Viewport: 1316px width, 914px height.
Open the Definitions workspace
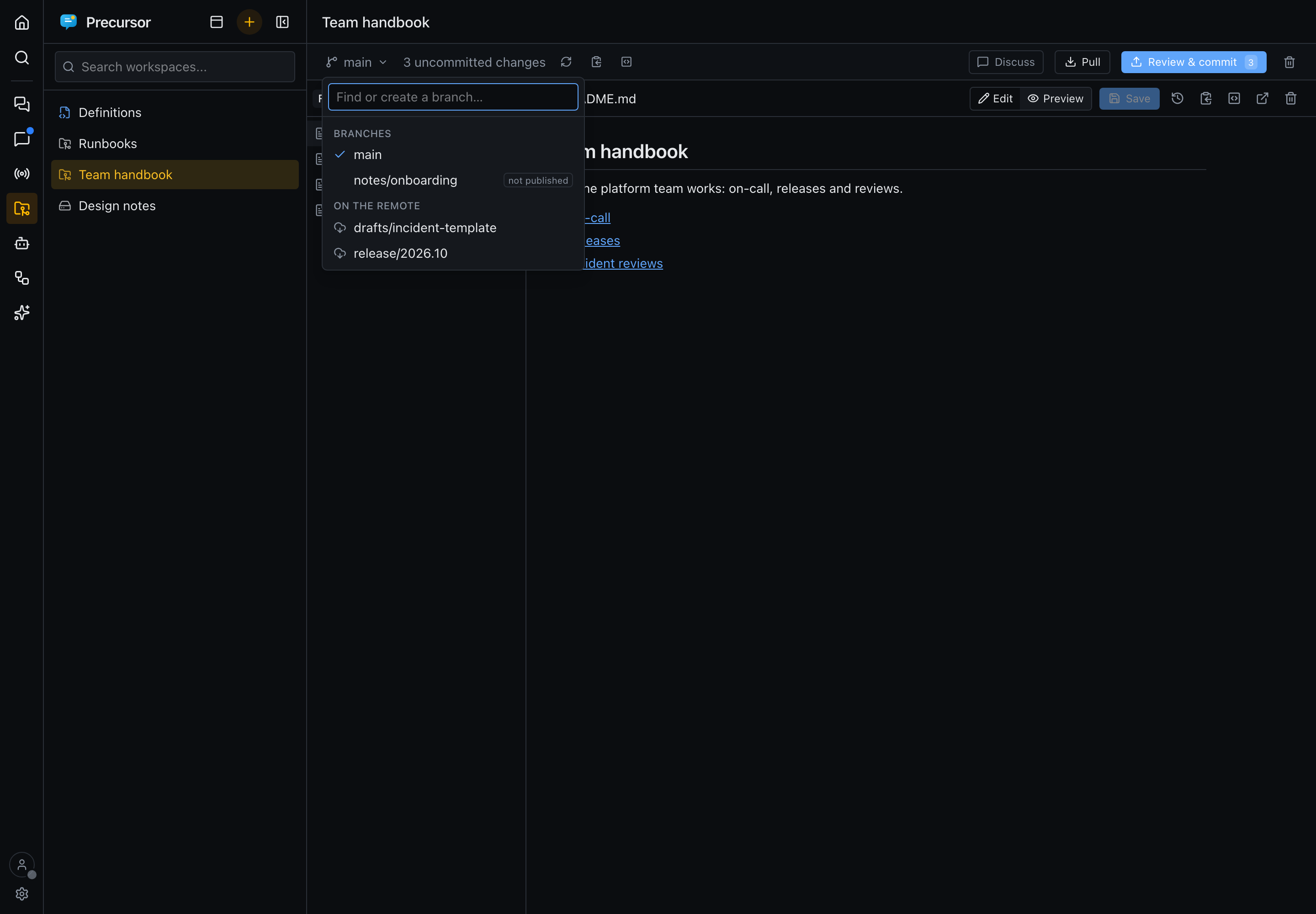(x=175, y=112)
